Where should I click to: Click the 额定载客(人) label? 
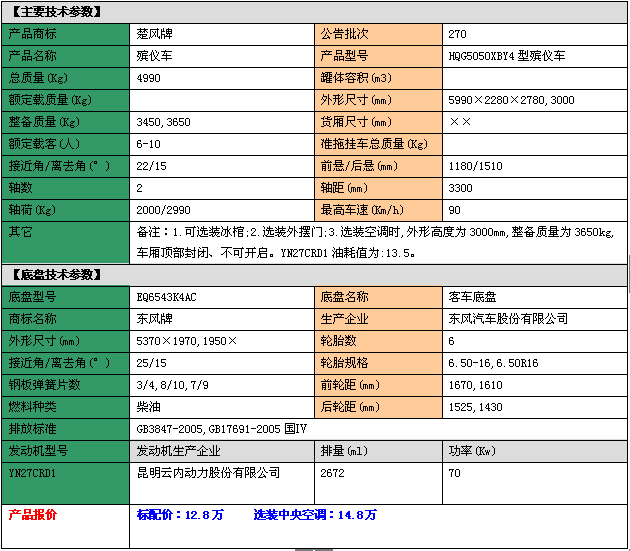pos(44,144)
